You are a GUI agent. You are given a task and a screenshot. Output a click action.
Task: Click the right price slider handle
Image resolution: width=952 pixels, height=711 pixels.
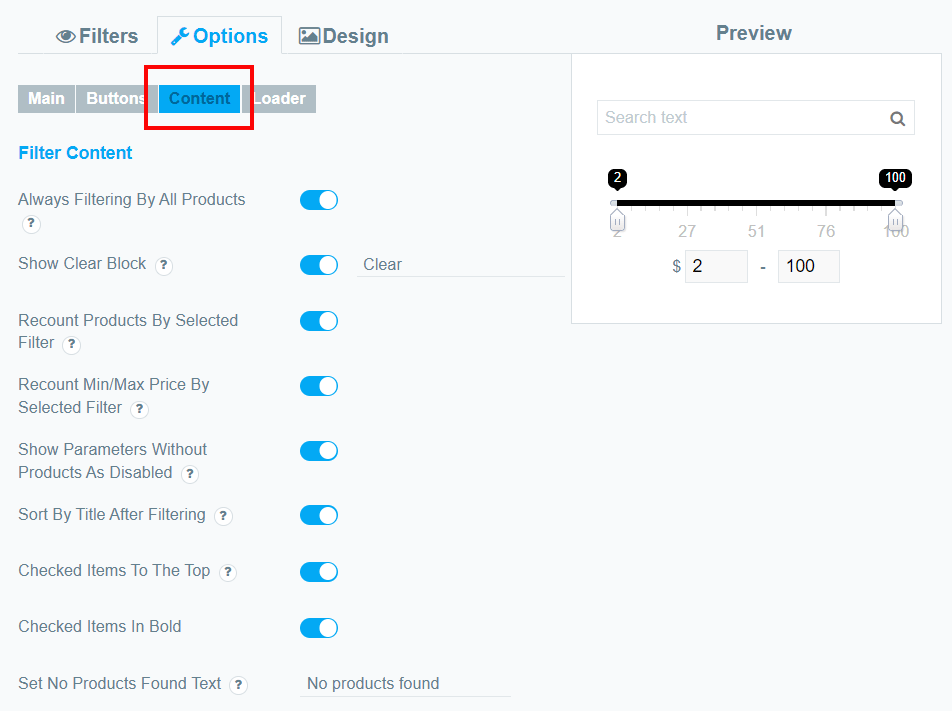tap(895, 221)
